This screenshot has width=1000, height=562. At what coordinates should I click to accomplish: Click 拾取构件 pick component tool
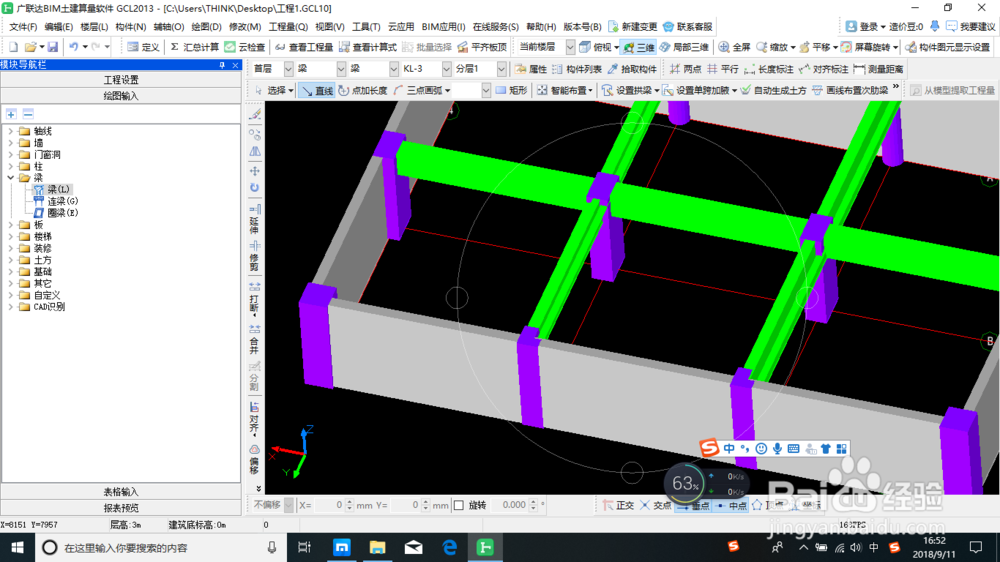(632, 69)
